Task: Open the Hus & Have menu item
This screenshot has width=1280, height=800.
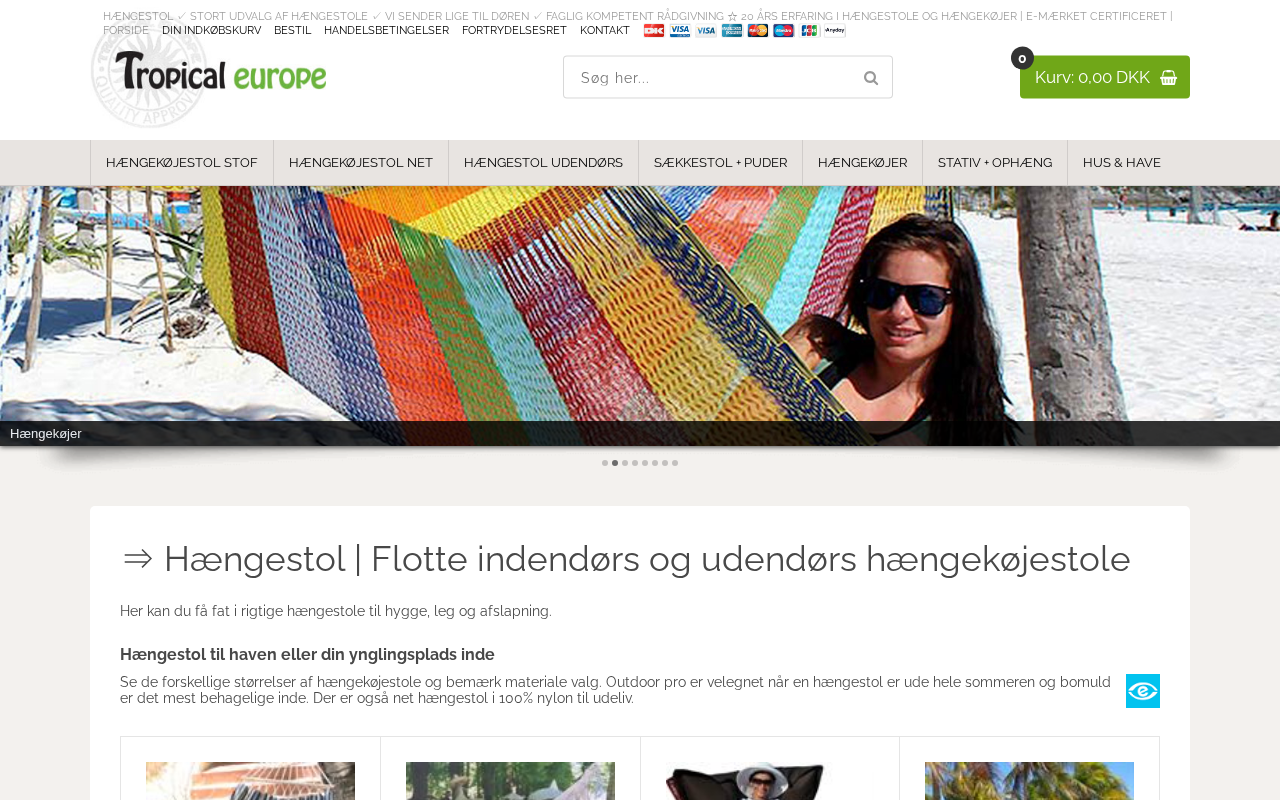Action: (x=1121, y=163)
